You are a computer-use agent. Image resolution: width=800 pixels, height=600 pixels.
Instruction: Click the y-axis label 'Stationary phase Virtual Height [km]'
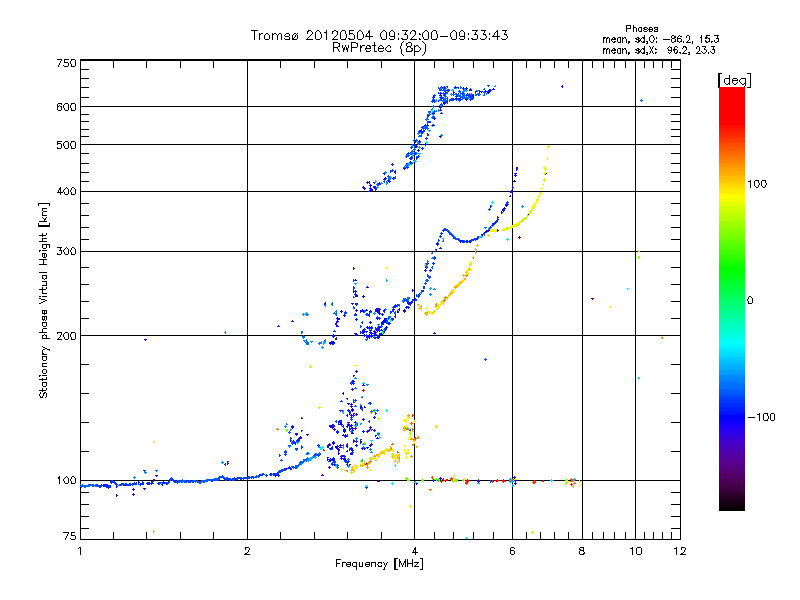(44, 300)
